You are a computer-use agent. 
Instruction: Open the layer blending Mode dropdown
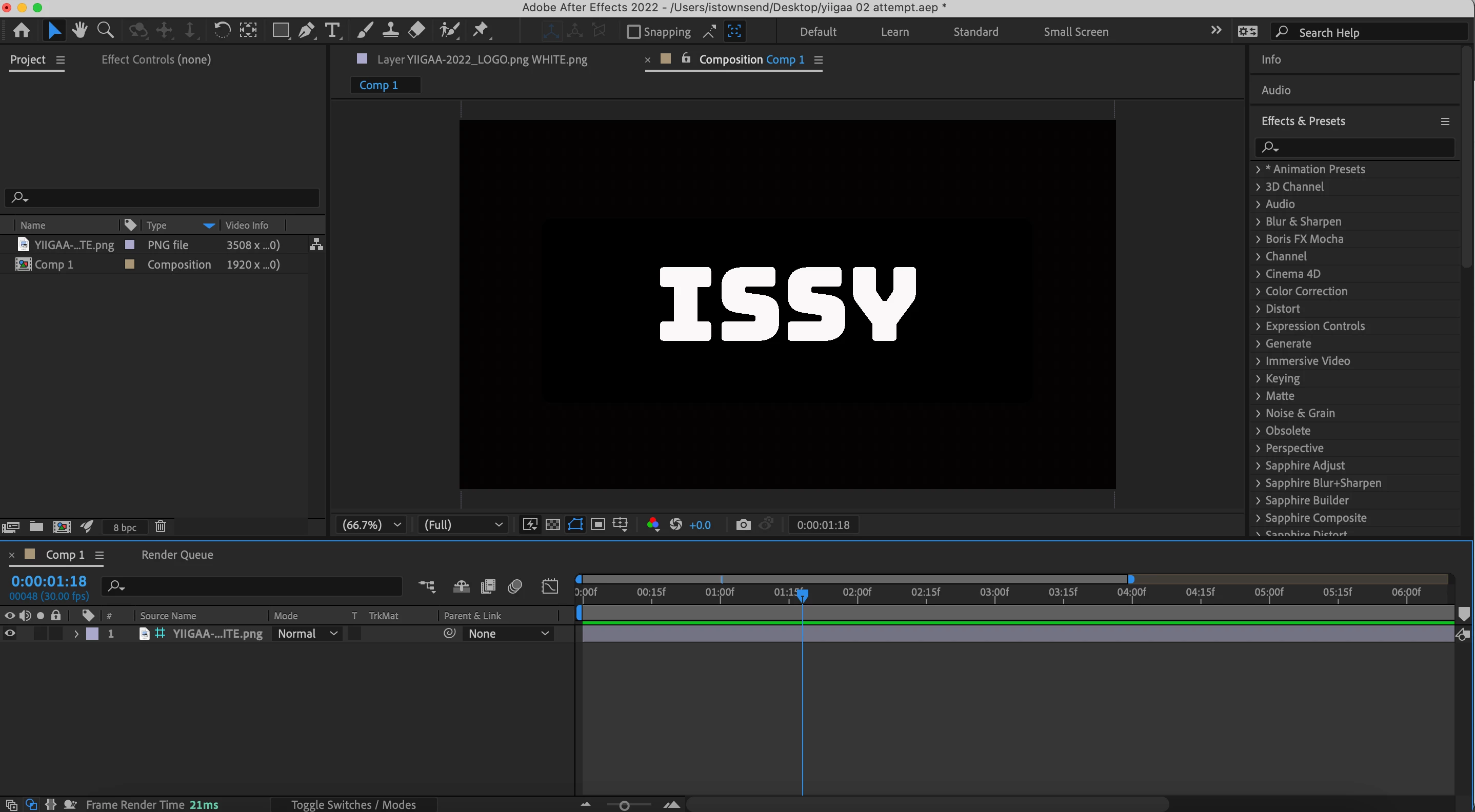click(307, 634)
